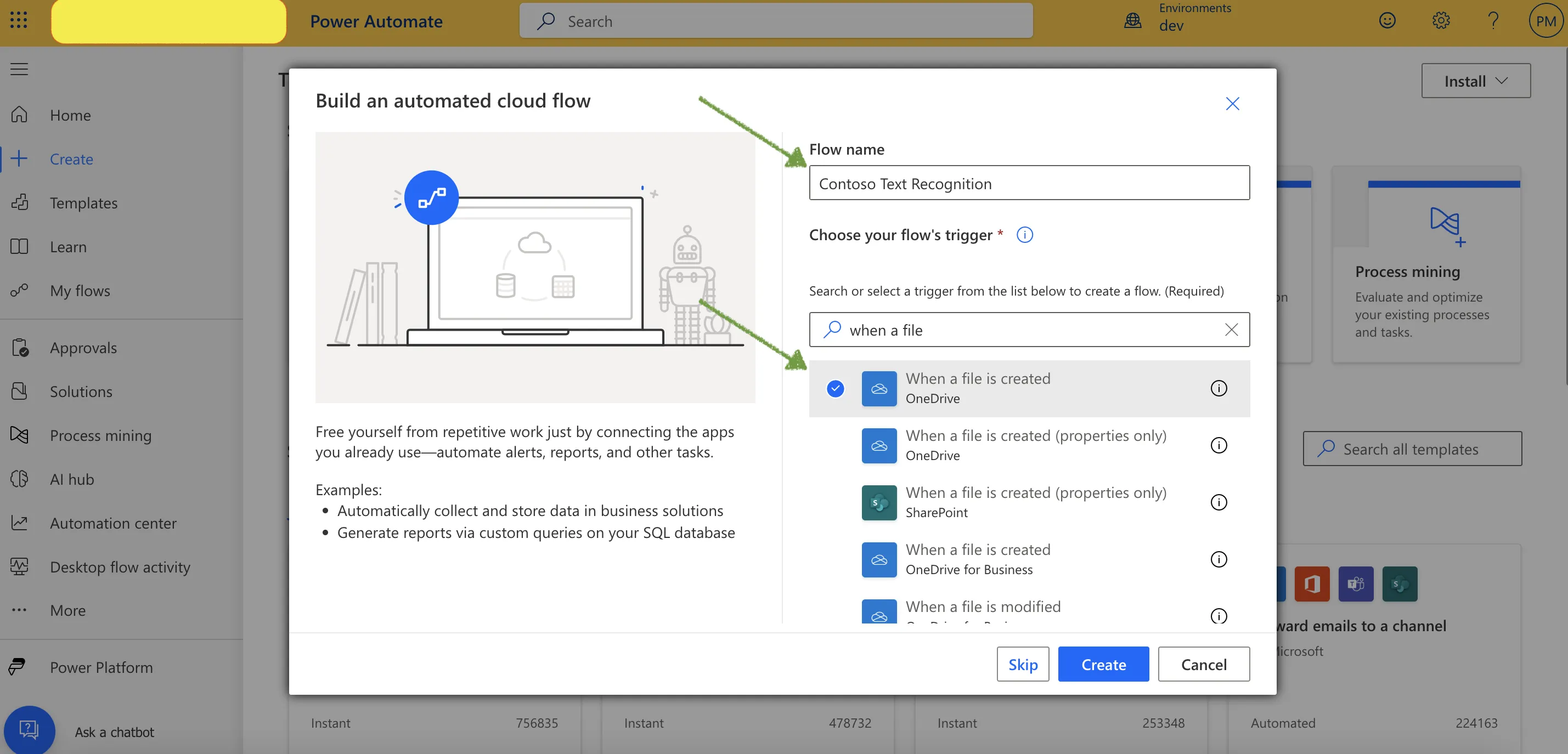Viewport: 1568px width, 754px height.
Task: Show info for OneDrive for Business trigger
Action: pos(1219,559)
